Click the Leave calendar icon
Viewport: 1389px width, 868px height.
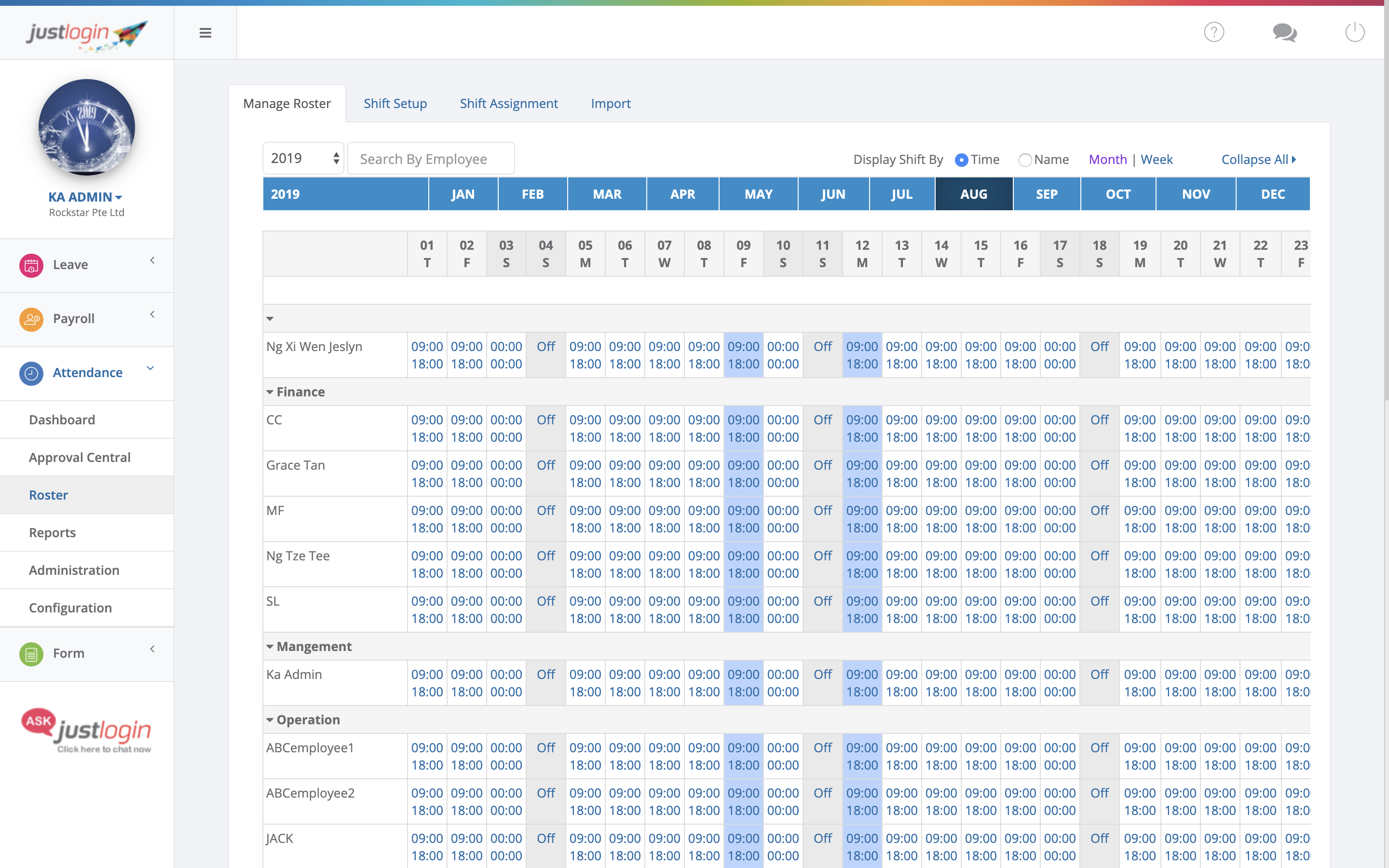(31, 265)
